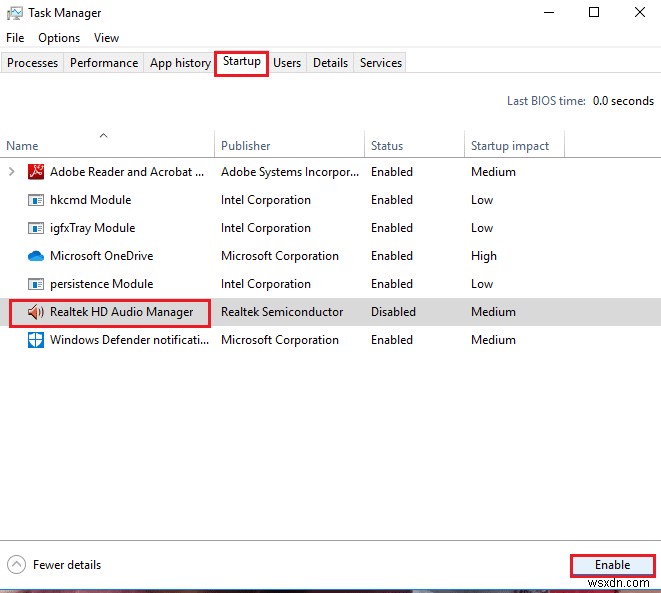The width and height of the screenshot is (661, 593).
Task: Click the Enable button
Action: point(613,565)
